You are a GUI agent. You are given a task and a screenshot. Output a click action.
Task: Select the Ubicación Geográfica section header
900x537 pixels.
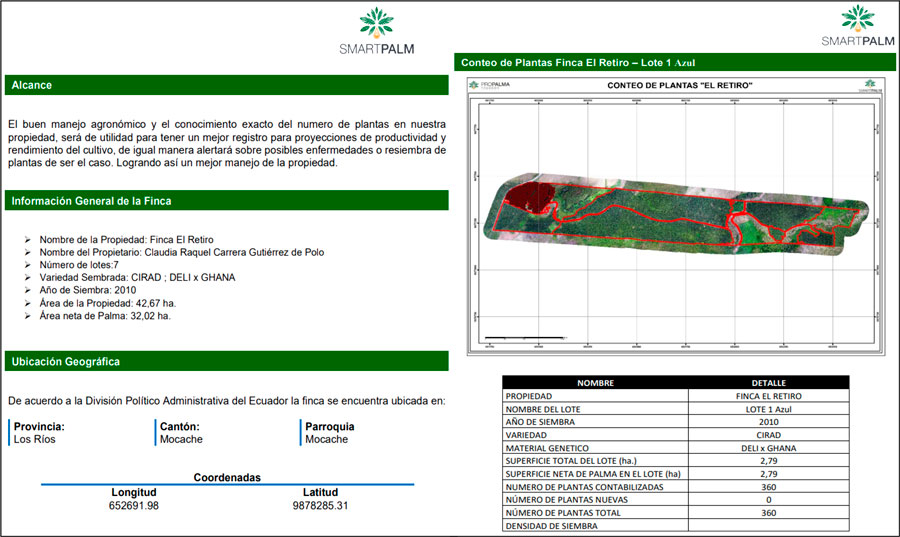coord(226,361)
